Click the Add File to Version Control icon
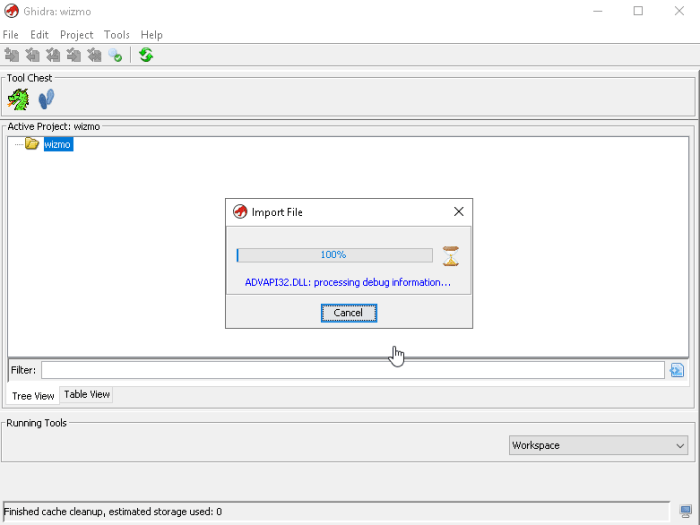The height and width of the screenshot is (525, 700). pyautogui.click(x=12, y=55)
